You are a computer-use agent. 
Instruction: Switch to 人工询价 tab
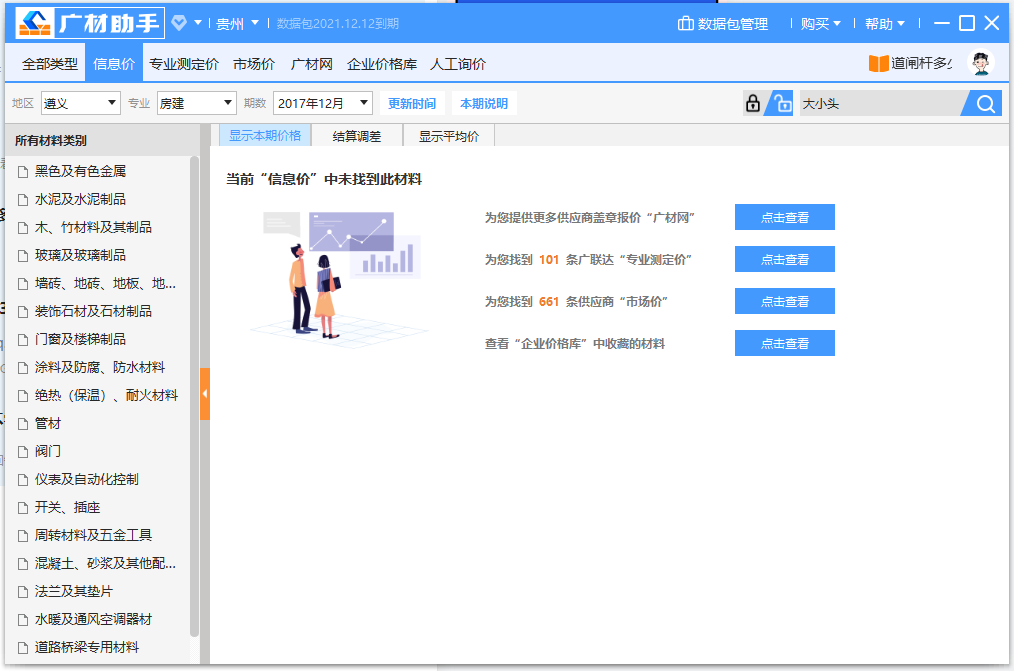click(x=458, y=64)
